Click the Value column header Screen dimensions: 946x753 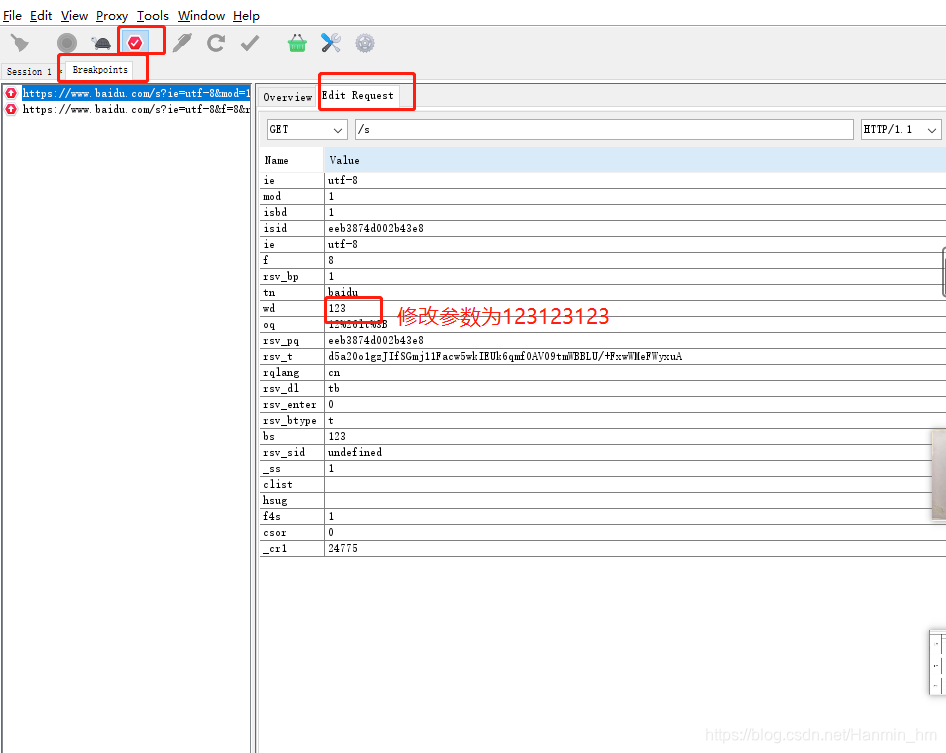635,160
